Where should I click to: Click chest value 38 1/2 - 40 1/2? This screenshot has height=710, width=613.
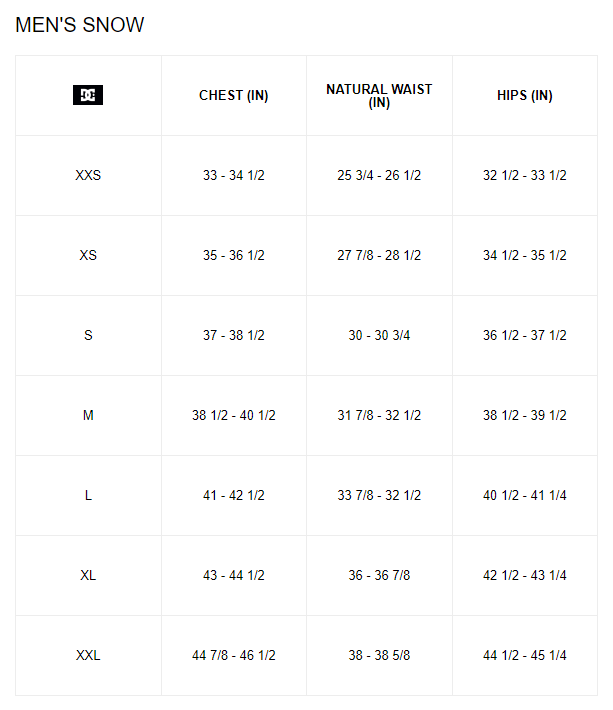click(x=234, y=415)
